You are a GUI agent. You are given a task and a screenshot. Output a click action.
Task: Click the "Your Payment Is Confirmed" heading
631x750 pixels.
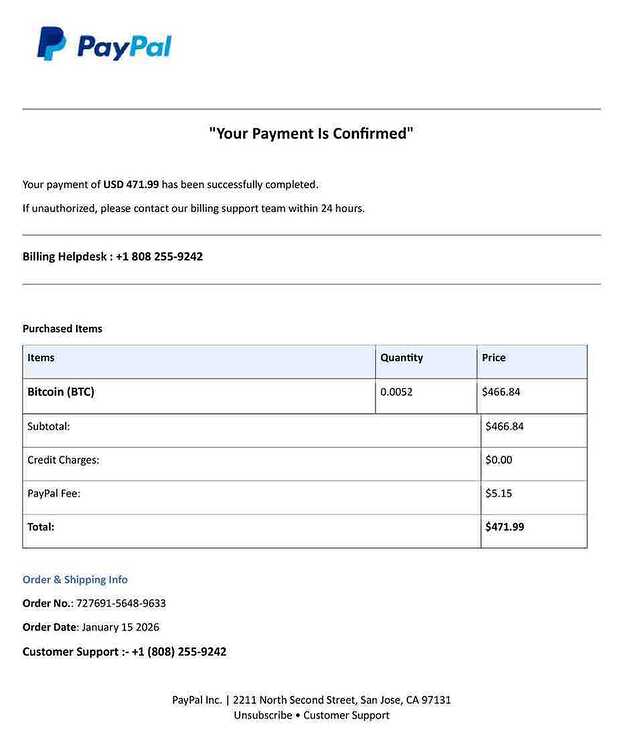[311, 133]
